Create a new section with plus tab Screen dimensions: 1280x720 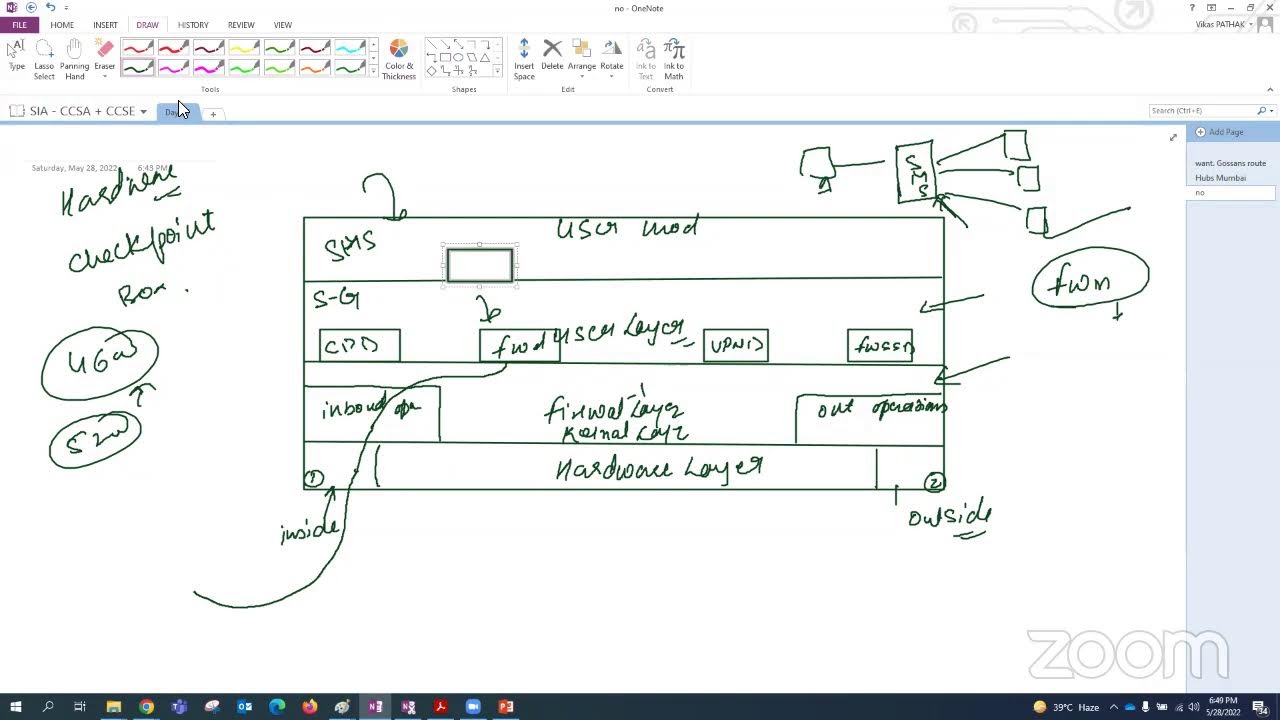(212, 113)
